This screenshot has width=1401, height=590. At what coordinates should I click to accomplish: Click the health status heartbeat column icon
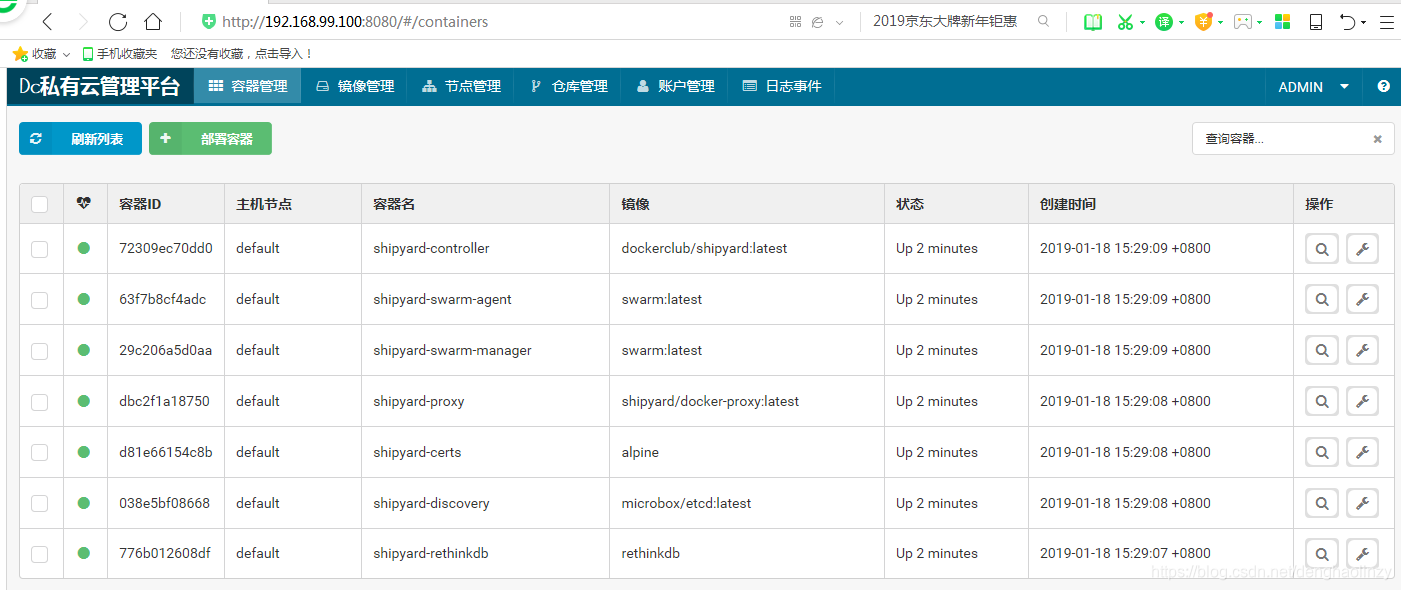[x=84, y=204]
